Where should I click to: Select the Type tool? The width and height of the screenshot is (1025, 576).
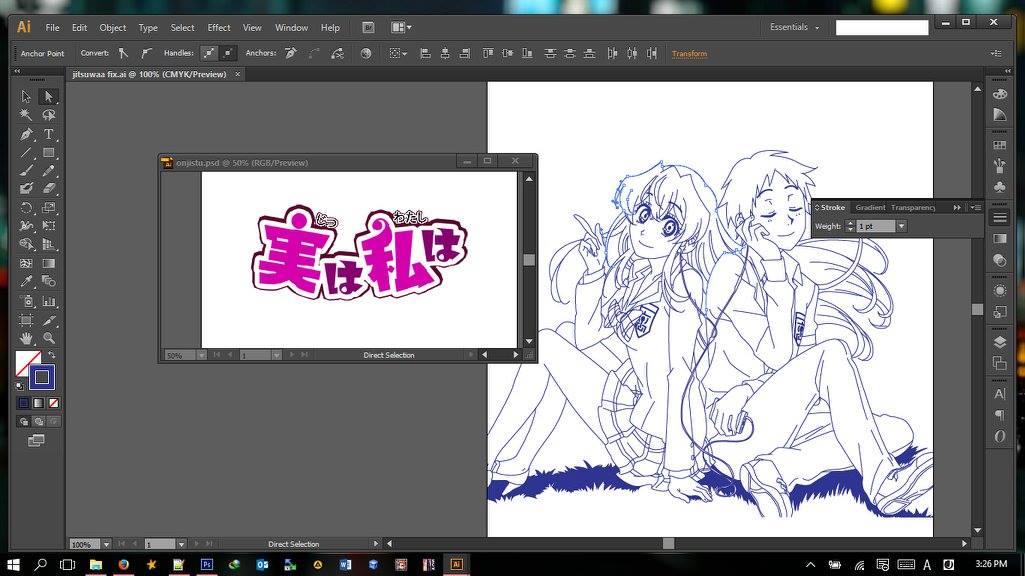48,134
